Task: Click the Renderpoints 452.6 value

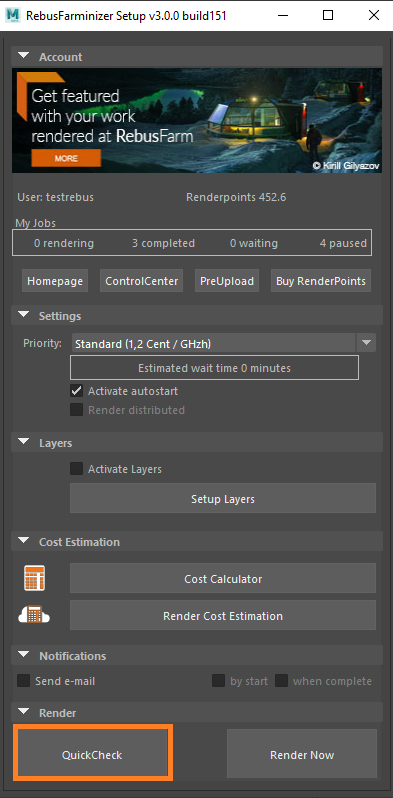Action: [236, 197]
